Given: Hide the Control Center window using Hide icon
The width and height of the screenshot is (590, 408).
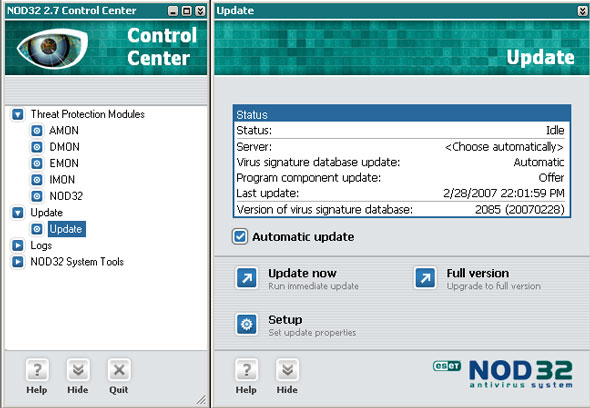Looking at the screenshot, I should (x=78, y=370).
